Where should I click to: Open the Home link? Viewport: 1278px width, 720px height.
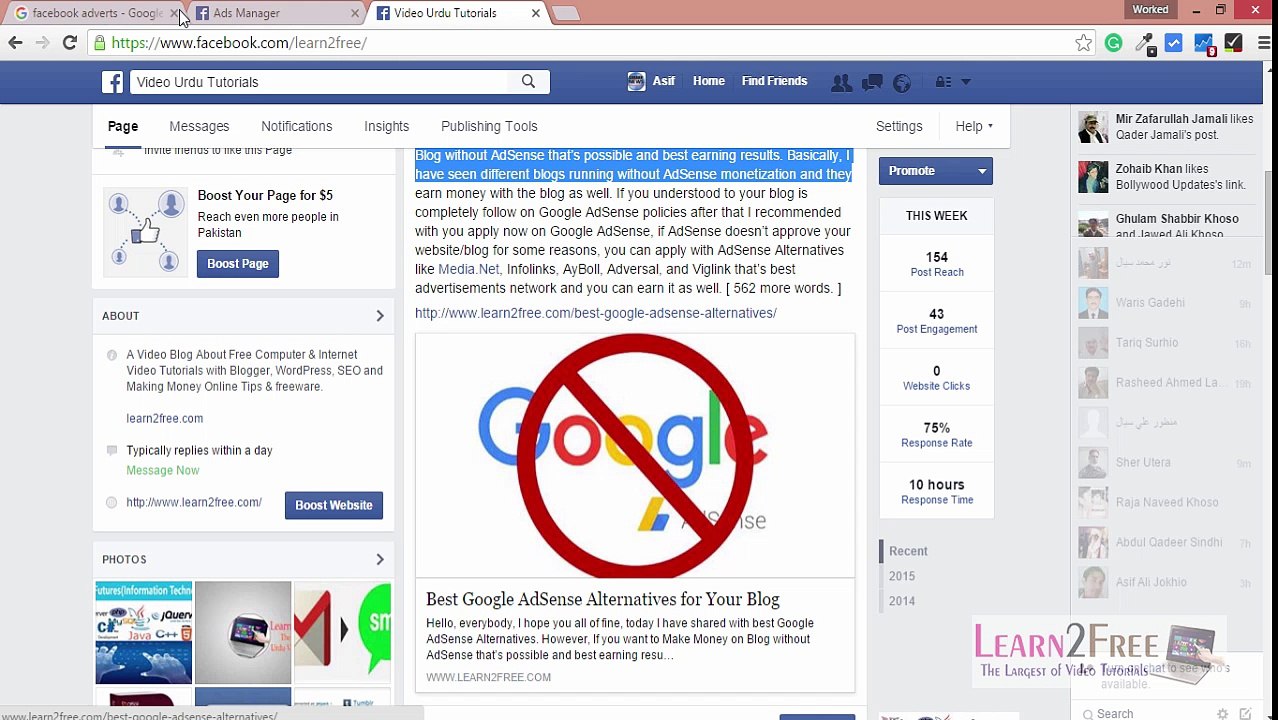[709, 81]
